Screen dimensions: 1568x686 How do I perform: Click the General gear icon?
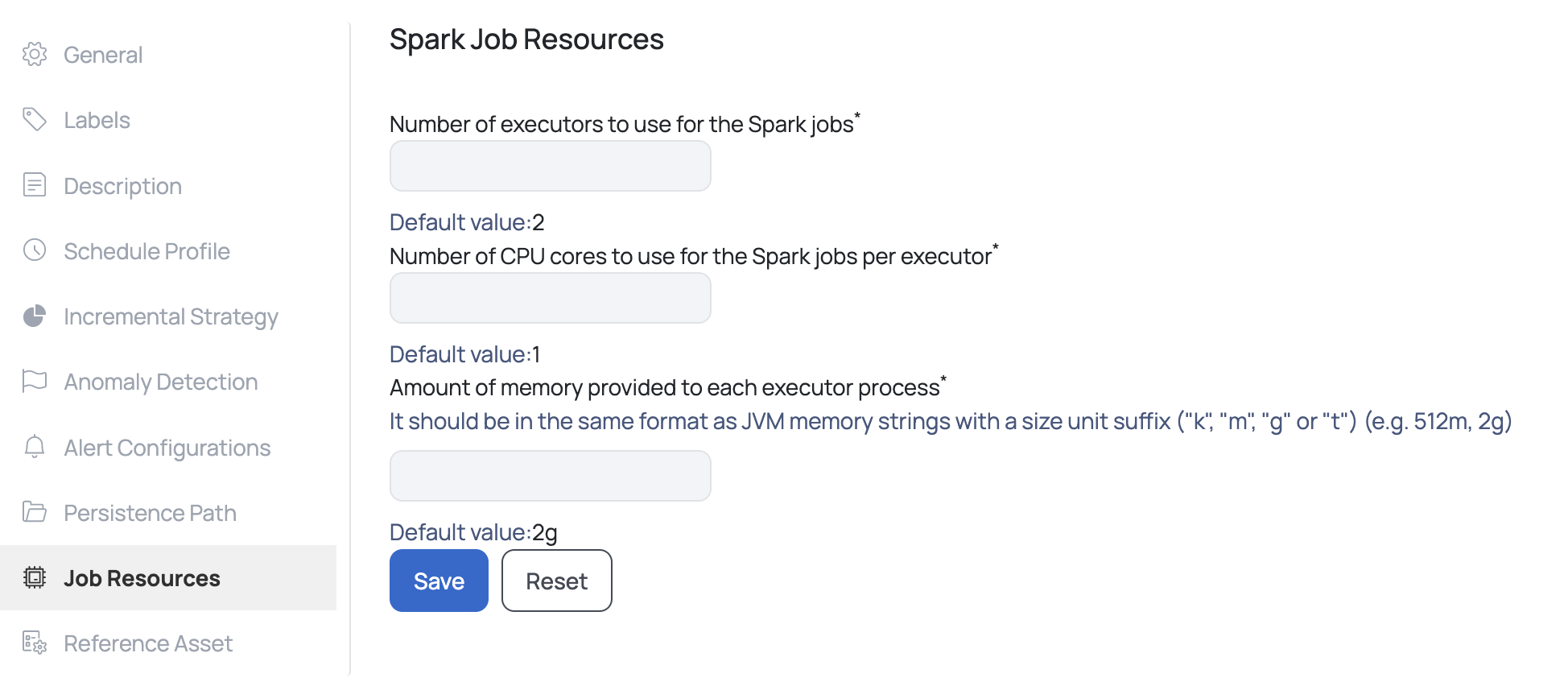coord(35,54)
